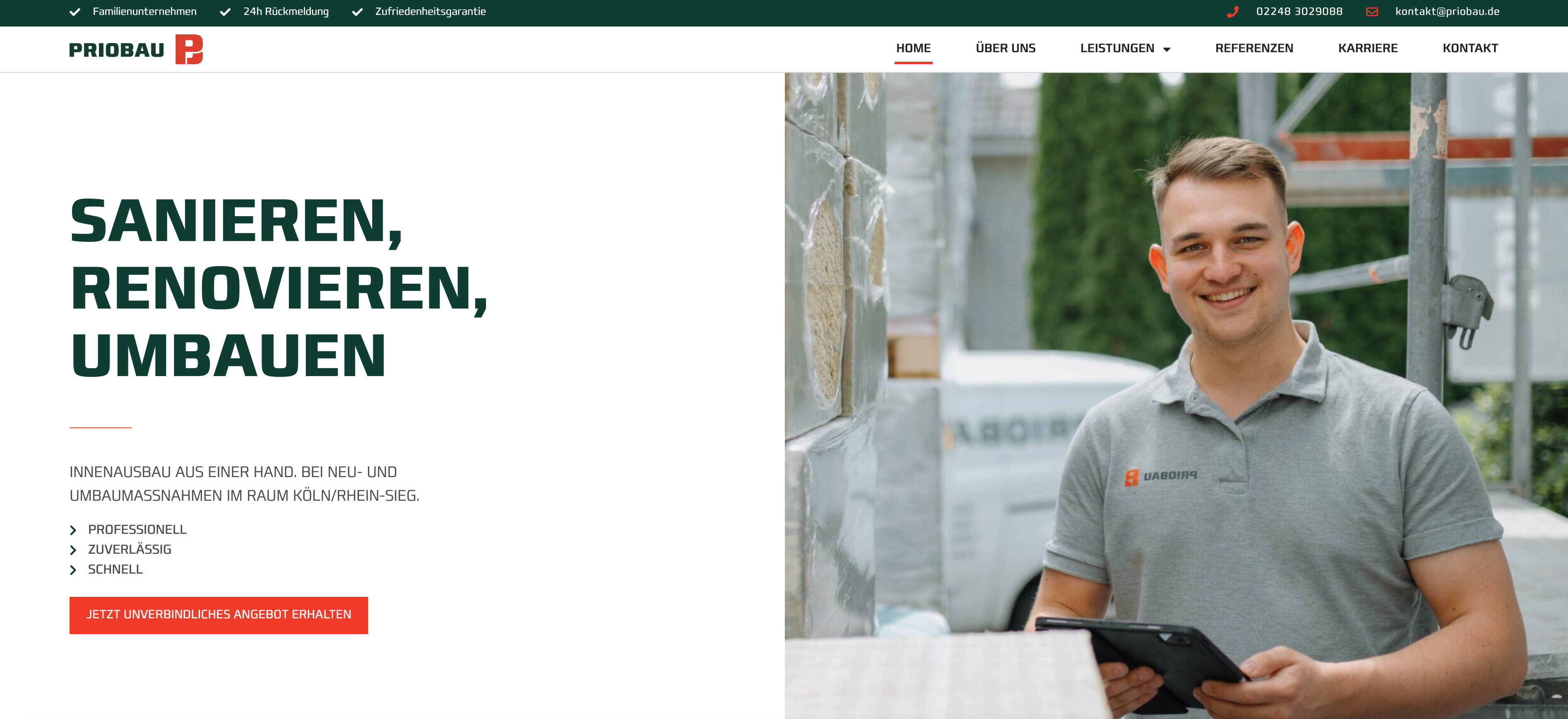Navigate to KONTAKT
This screenshot has height=719, width=1568.
[1470, 48]
